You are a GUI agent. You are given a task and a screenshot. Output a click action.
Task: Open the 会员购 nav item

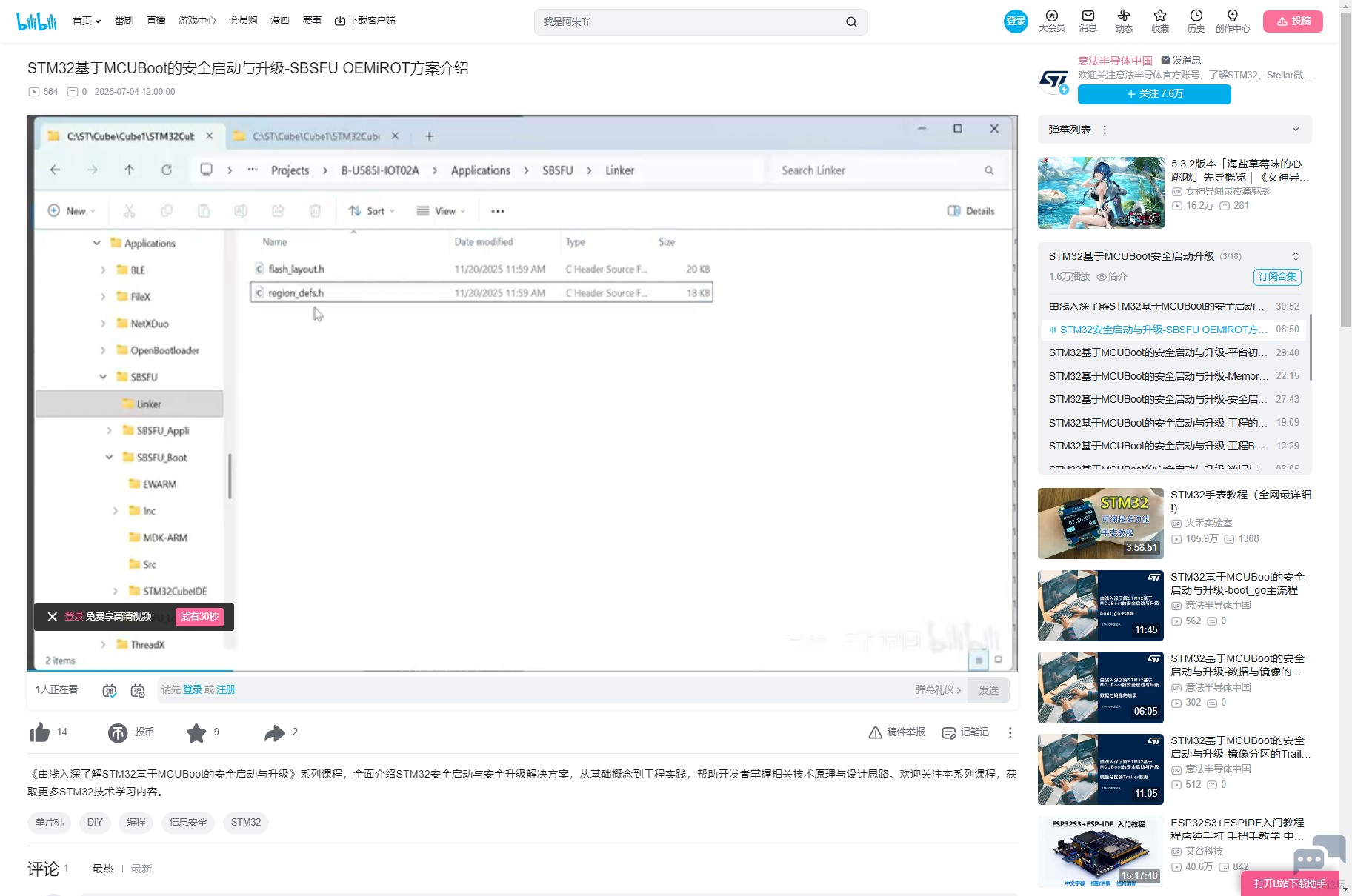point(243,21)
